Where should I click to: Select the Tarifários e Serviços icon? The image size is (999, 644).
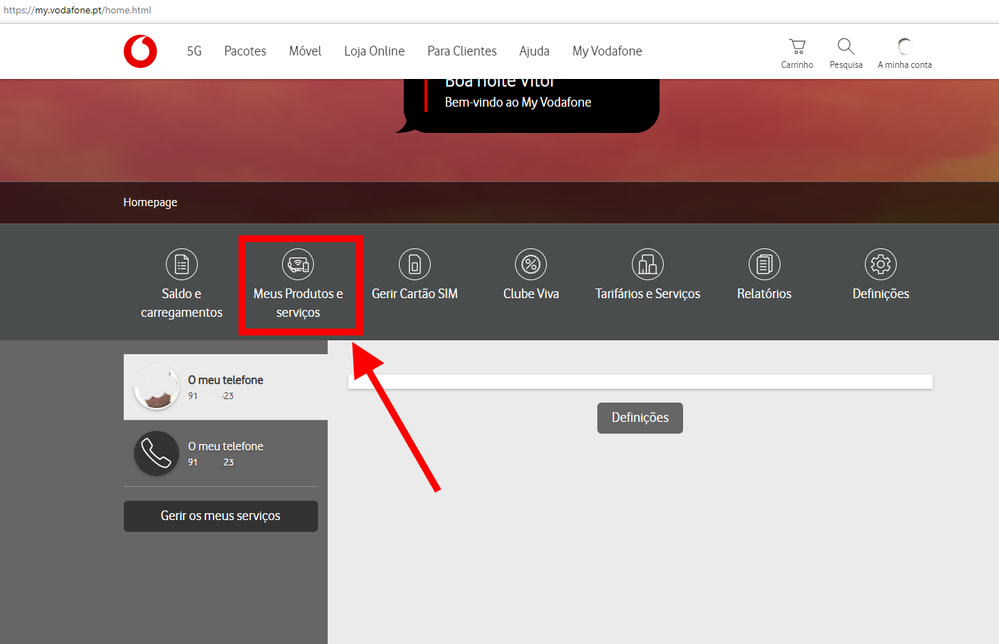[x=647, y=264]
